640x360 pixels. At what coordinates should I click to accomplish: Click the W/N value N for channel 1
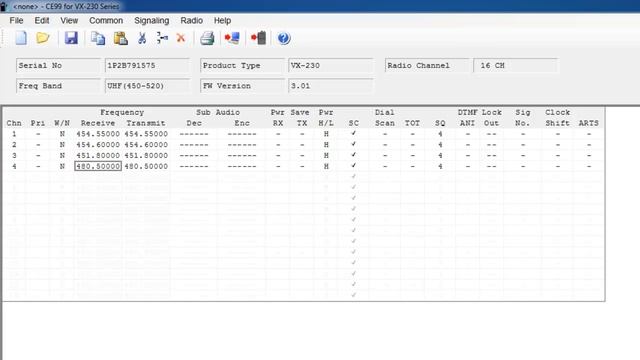pyautogui.click(x=62, y=134)
